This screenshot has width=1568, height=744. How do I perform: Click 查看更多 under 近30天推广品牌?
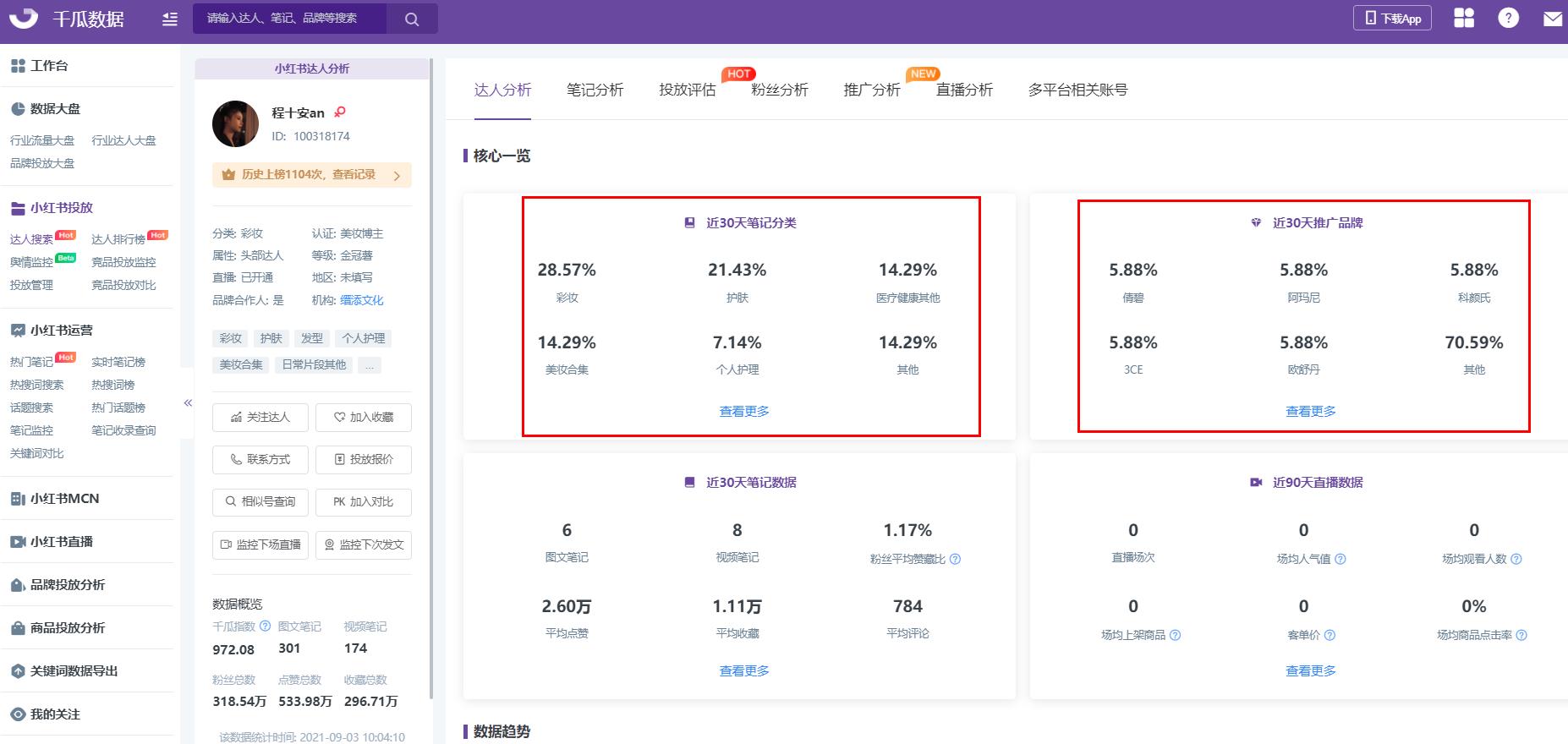(1311, 412)
